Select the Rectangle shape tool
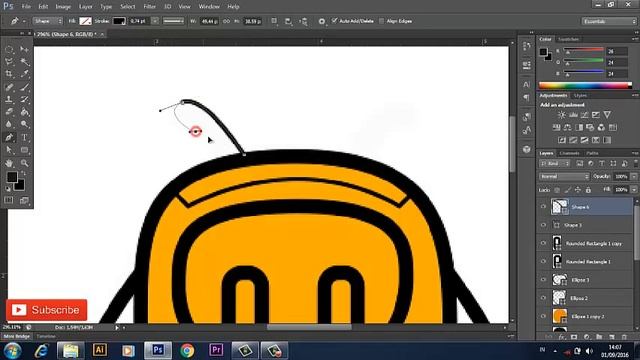 [x=24, y=150]
